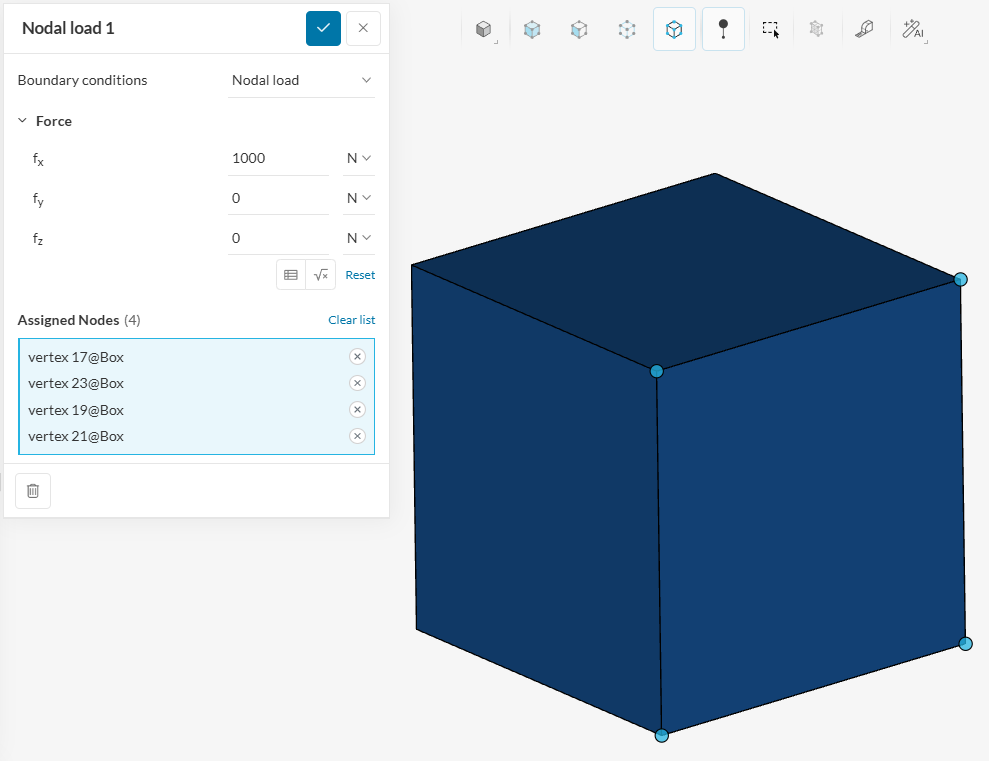Click the Reset link
The height and width of the screenshot is (761, 989).
pos(360,275)
